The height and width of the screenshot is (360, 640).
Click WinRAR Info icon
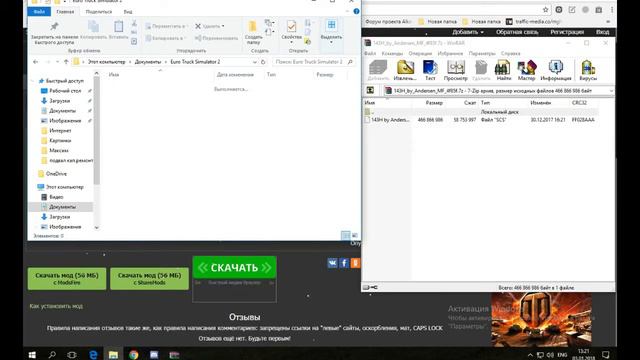click(x=556, y=70)
